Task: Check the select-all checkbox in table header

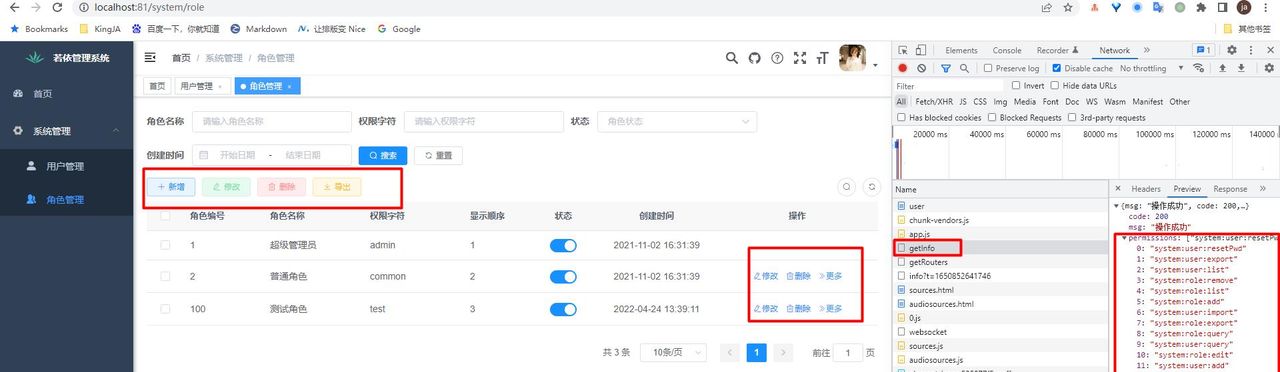Action: [x=165, y=216]
